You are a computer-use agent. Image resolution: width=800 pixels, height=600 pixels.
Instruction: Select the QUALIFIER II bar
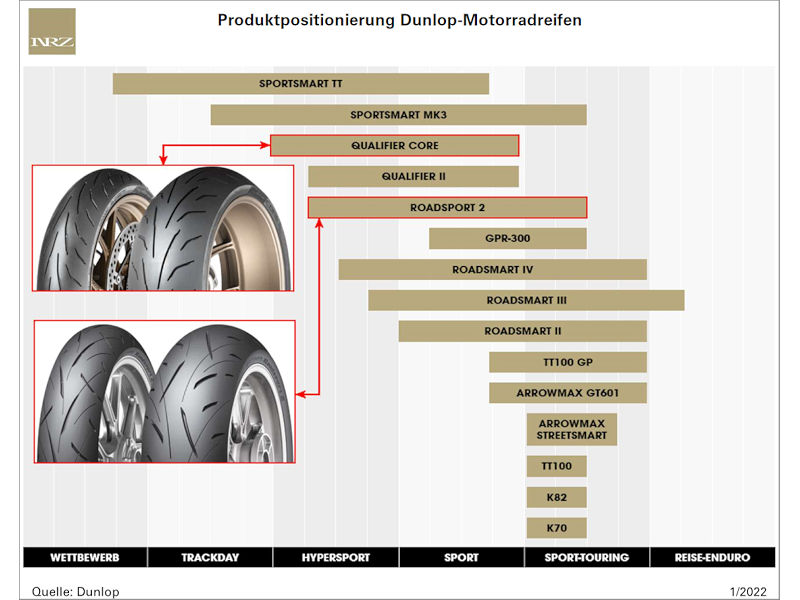click(x=413, y=177)
